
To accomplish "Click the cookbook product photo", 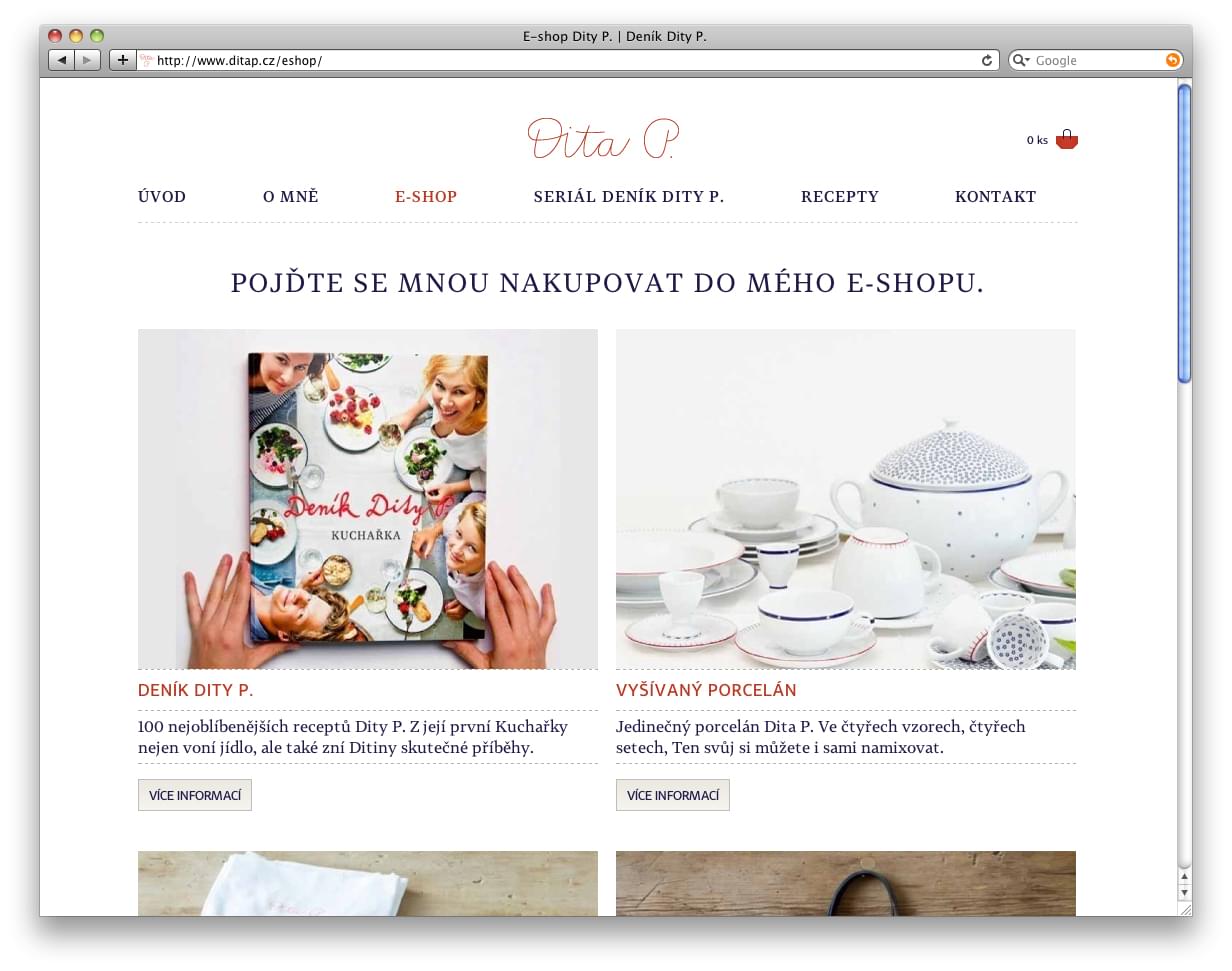I will pos(368,499).
